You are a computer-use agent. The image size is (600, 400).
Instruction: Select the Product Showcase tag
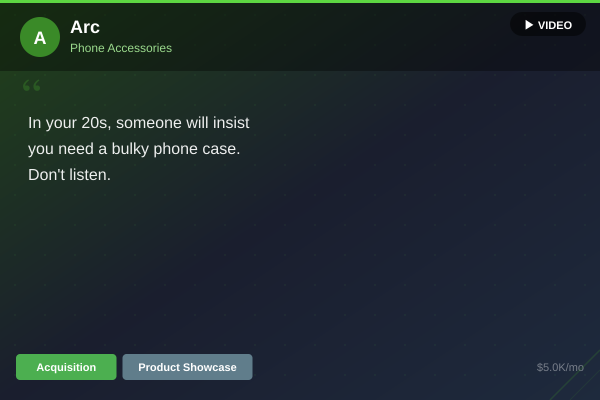(187, 367)
